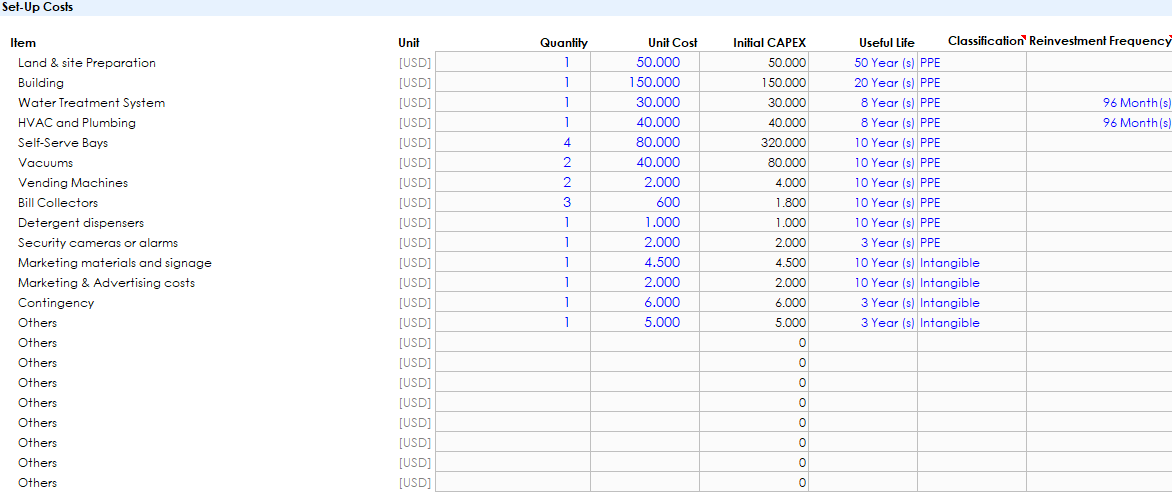Select Classification cell for Vacuums row
Image resolution: width=1172 pixels, height=494 pixels.
(x=930, y=163)
